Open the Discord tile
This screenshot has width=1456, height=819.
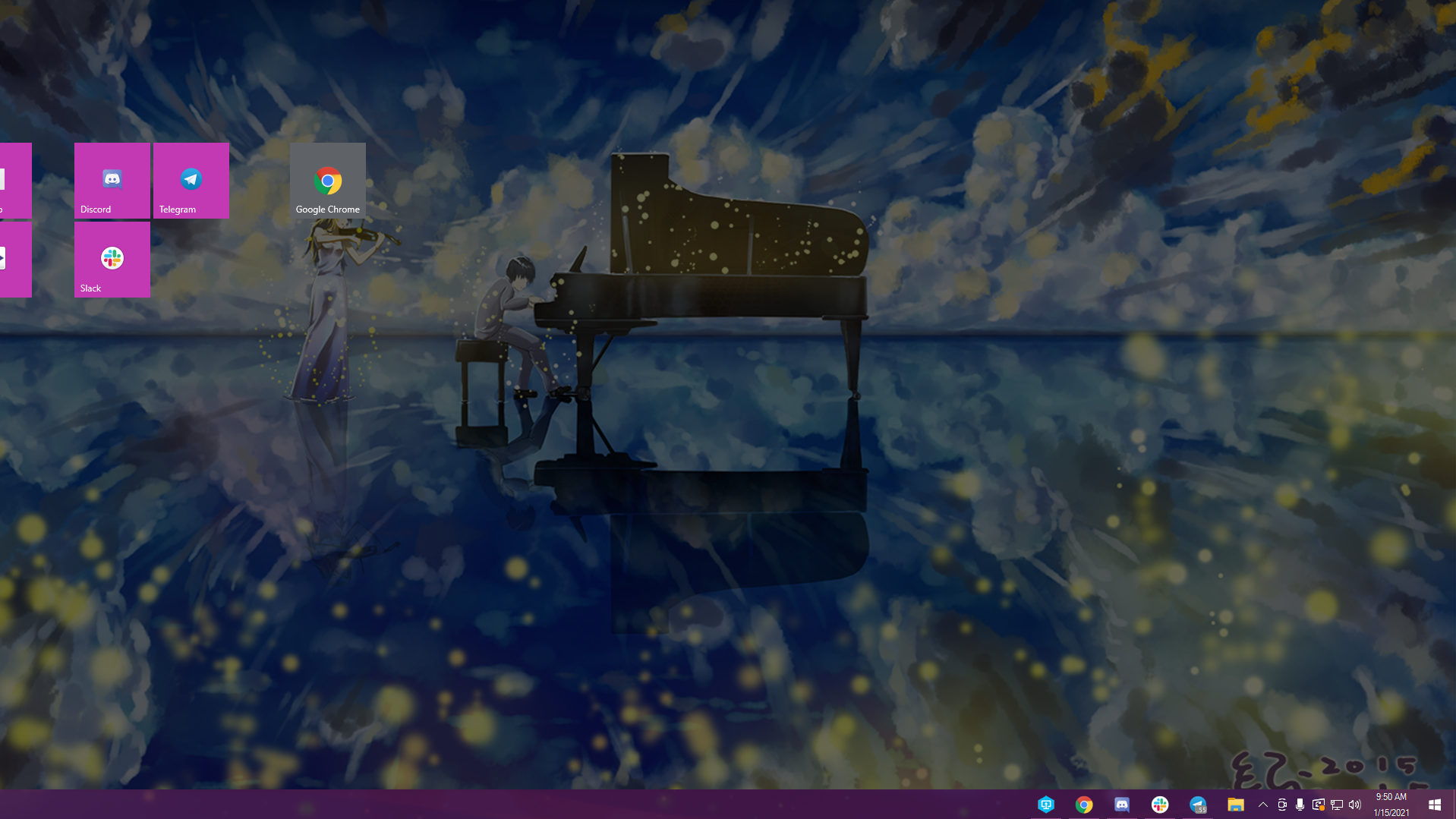coord(112,181)
